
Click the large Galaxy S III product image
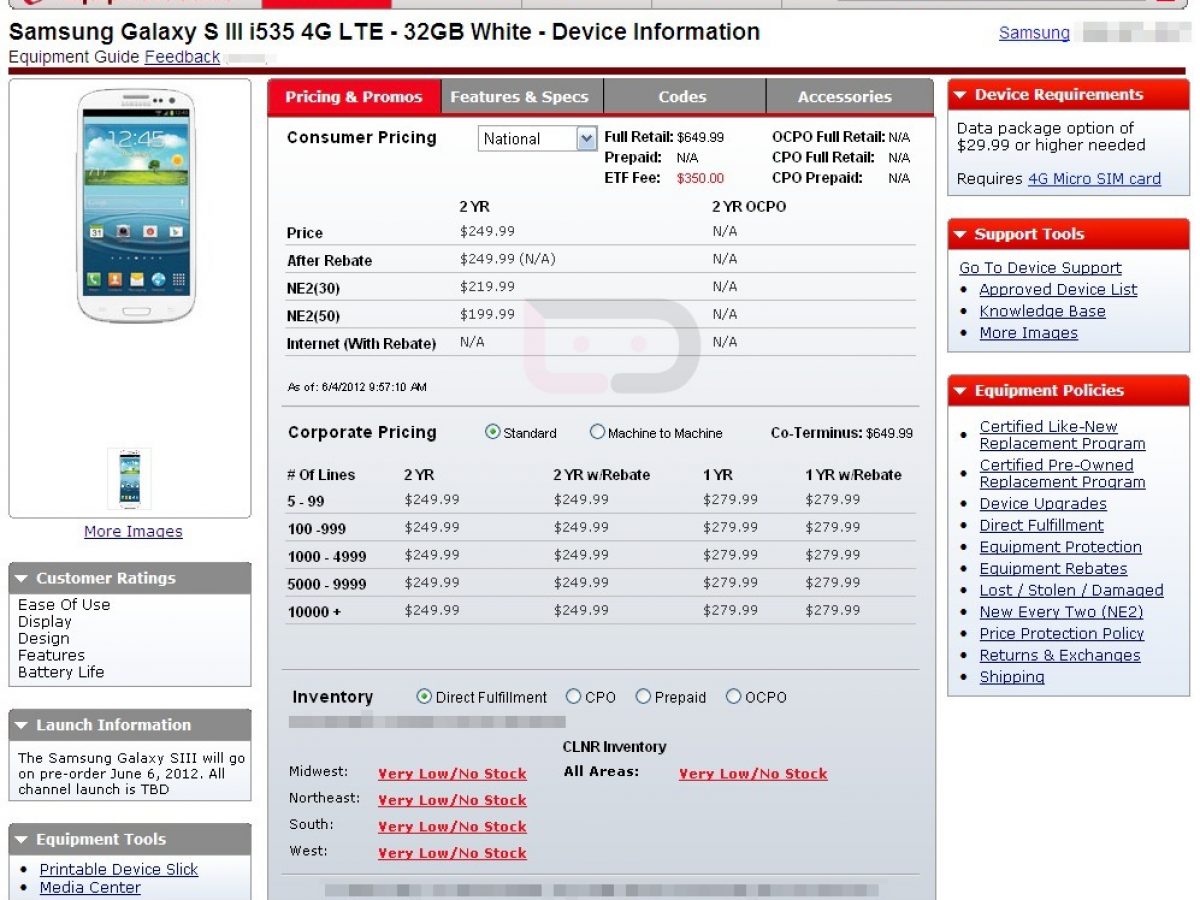click(x=136, y=205)
